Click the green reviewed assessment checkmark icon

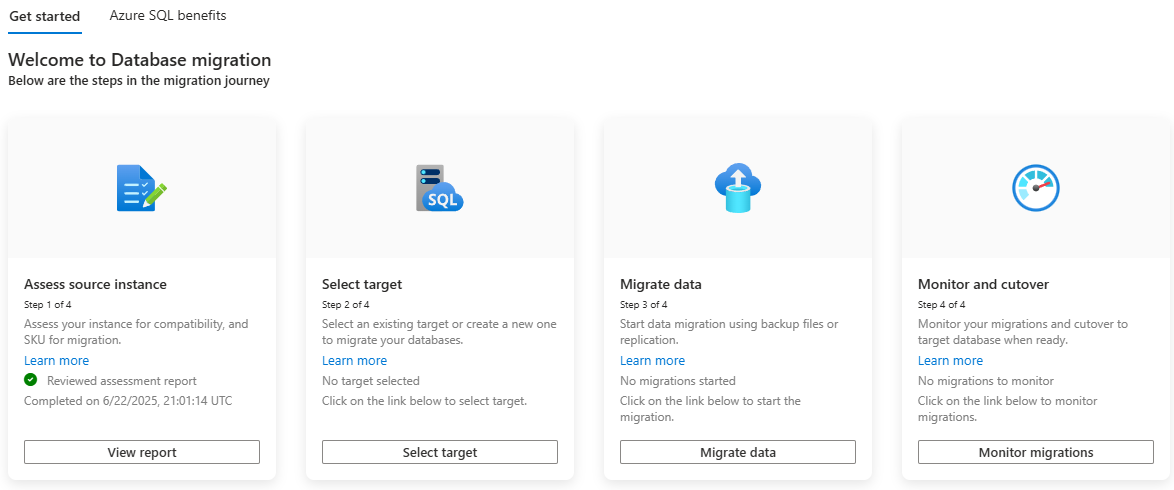pyautogui.click(x=31, y=380)
